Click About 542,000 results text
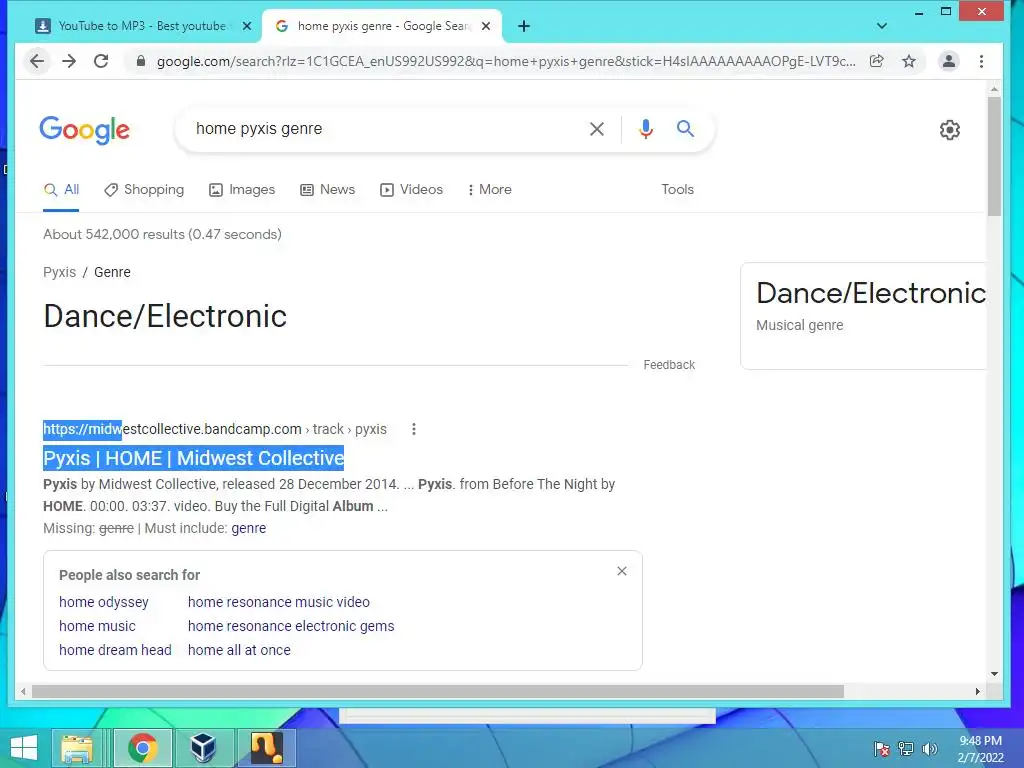Viewport: 1024px width, 768px height. coord(163,234)
